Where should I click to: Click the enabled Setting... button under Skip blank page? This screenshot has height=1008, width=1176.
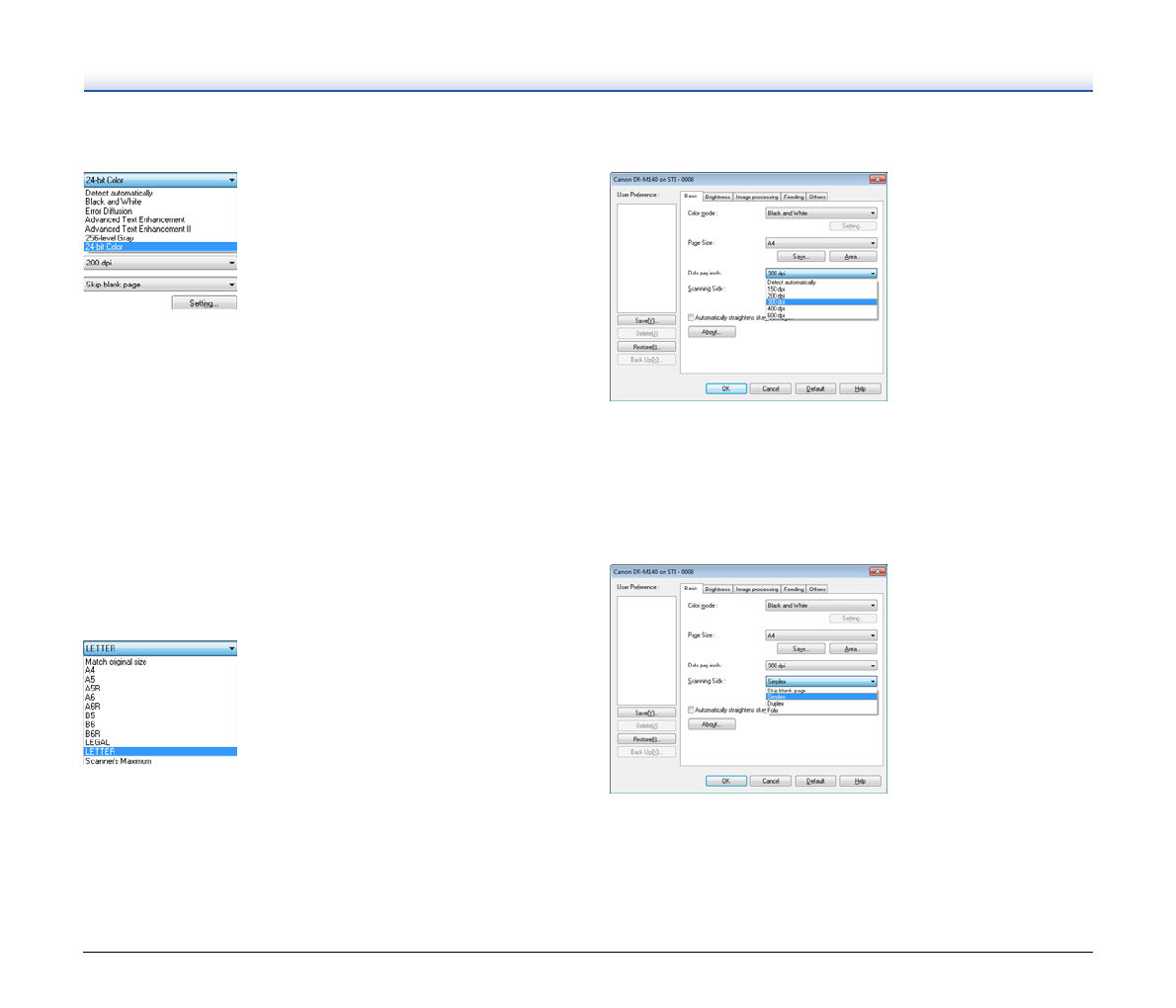point(204,303)
